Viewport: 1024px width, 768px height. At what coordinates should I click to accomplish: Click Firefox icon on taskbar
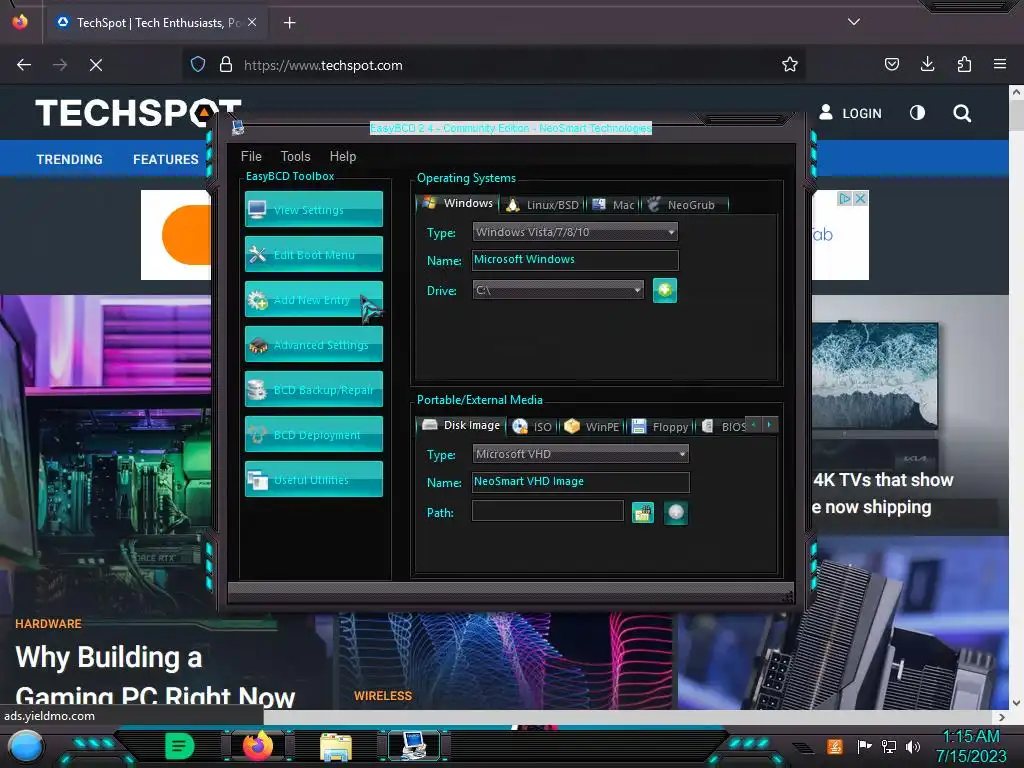[x=258, y=746]
